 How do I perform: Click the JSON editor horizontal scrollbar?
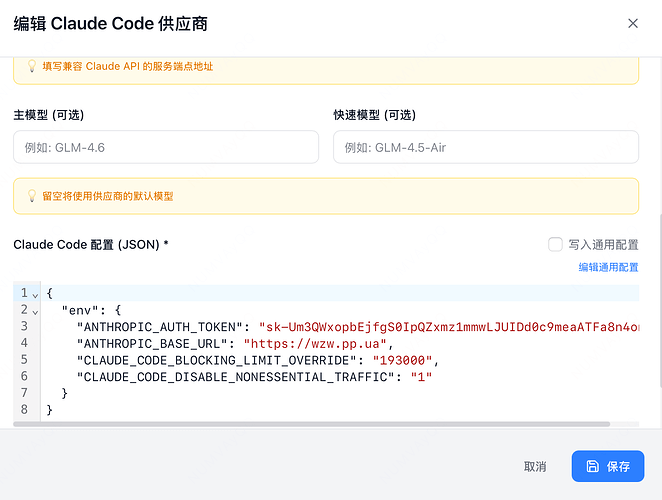(312, 424)
